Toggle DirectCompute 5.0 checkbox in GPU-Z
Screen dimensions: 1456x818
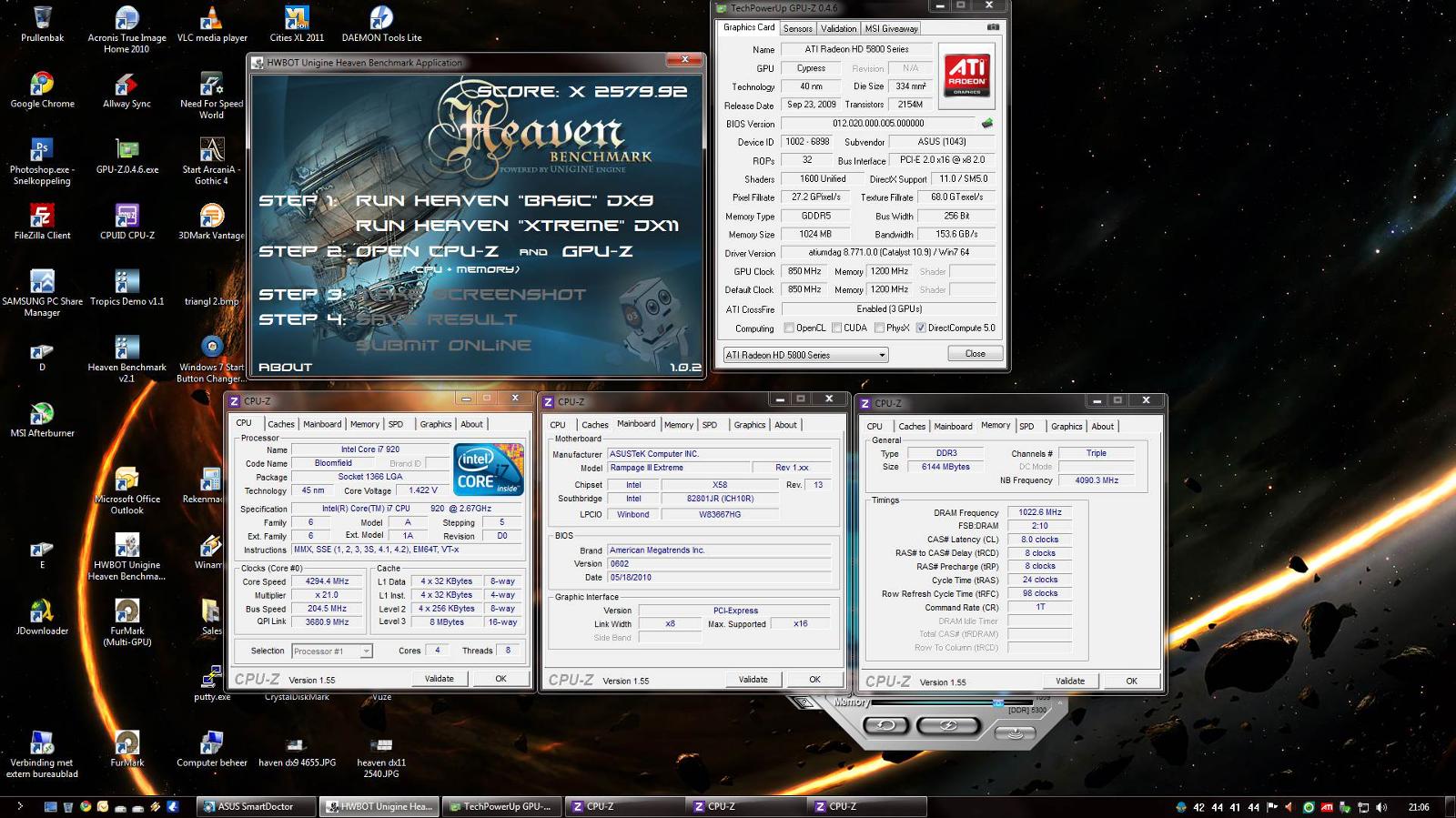click(x=921, y=328)
